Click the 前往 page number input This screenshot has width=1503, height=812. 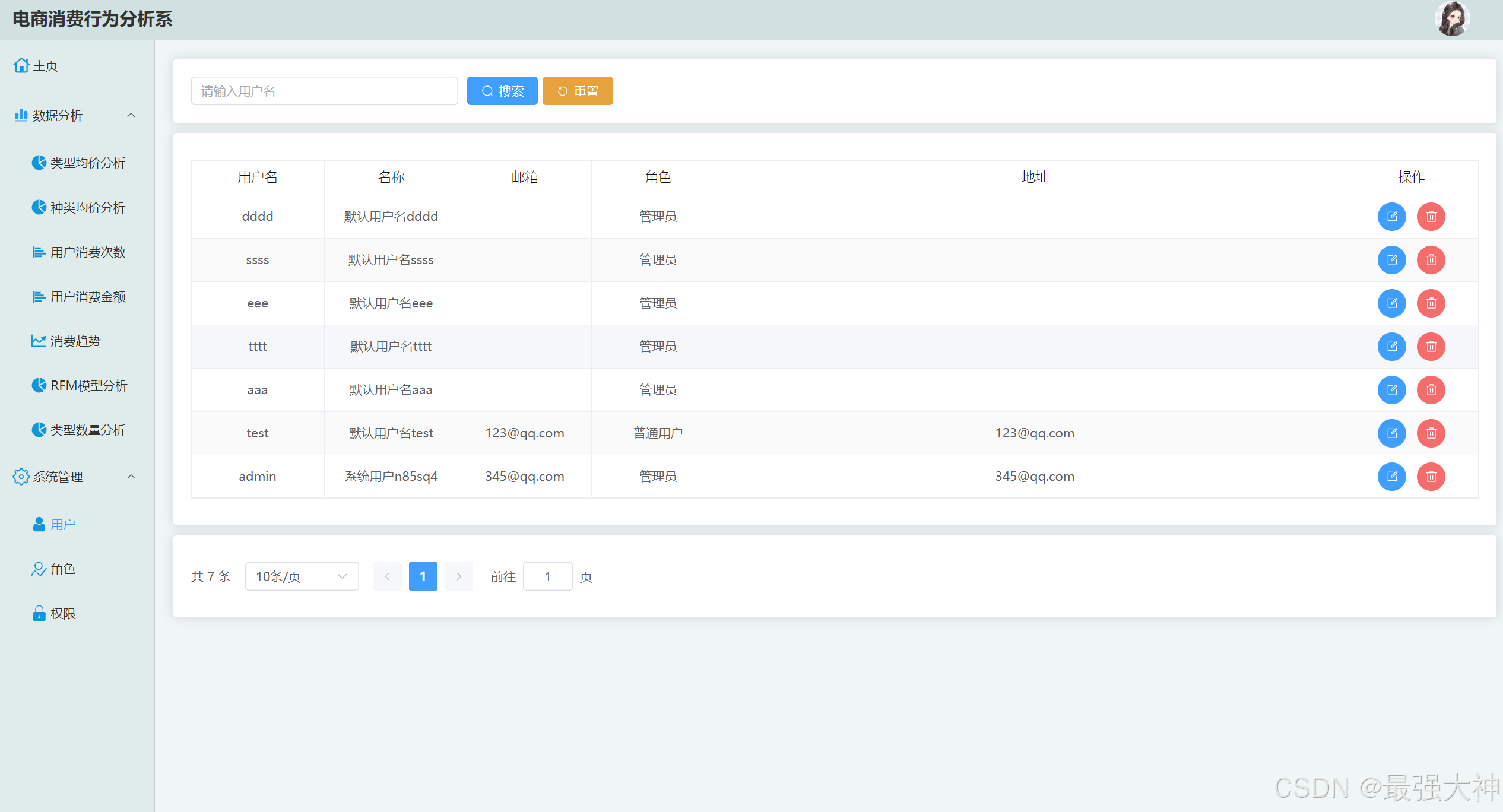coord(547,576)
